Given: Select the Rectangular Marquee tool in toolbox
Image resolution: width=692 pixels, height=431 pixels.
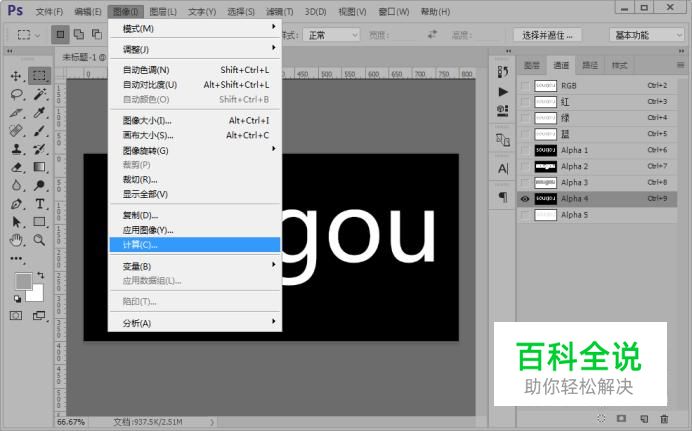Looking at the screenshot, I should pyautogui.click(x=39, y=76).
